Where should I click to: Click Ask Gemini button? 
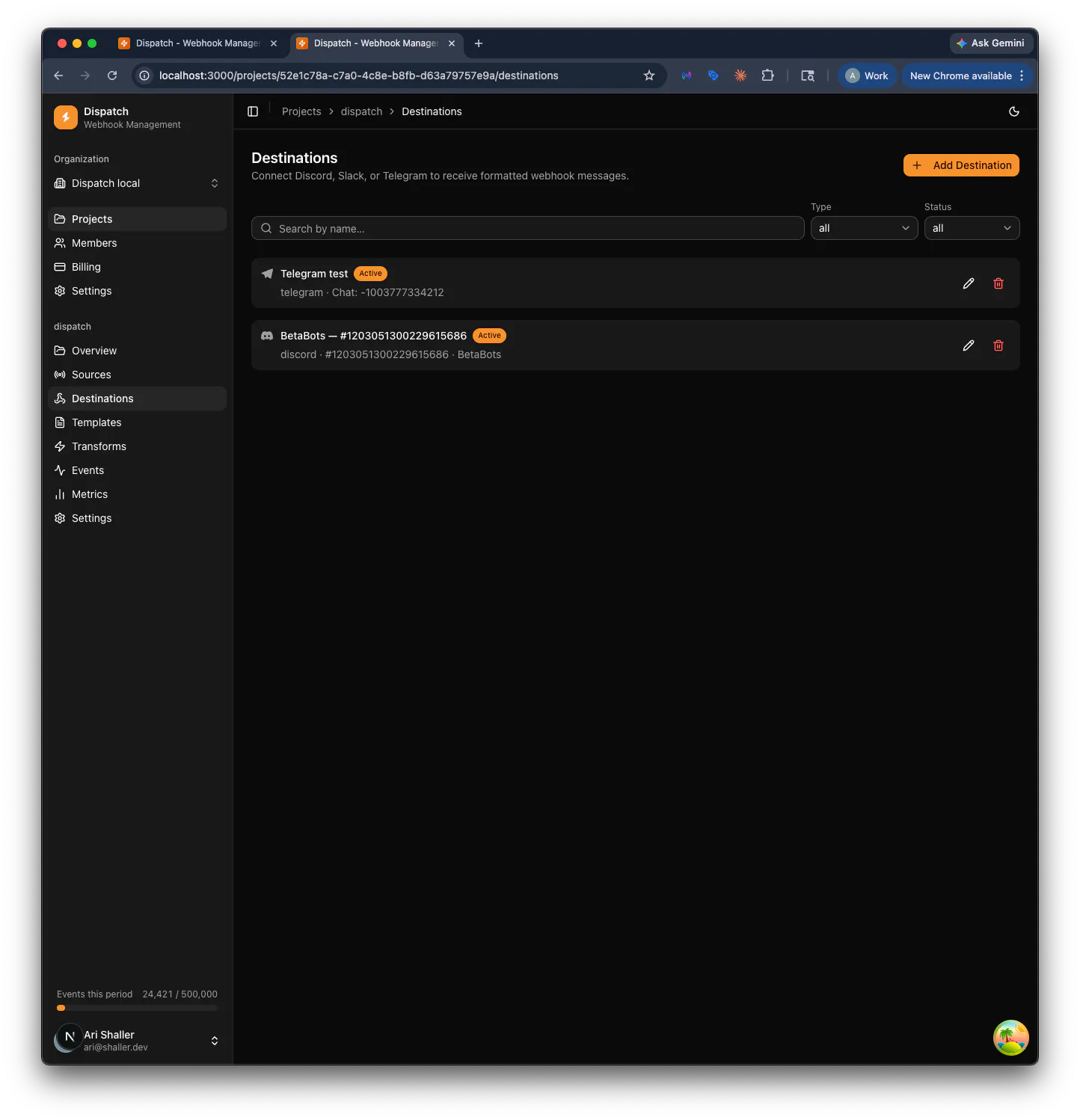point(991,43)
